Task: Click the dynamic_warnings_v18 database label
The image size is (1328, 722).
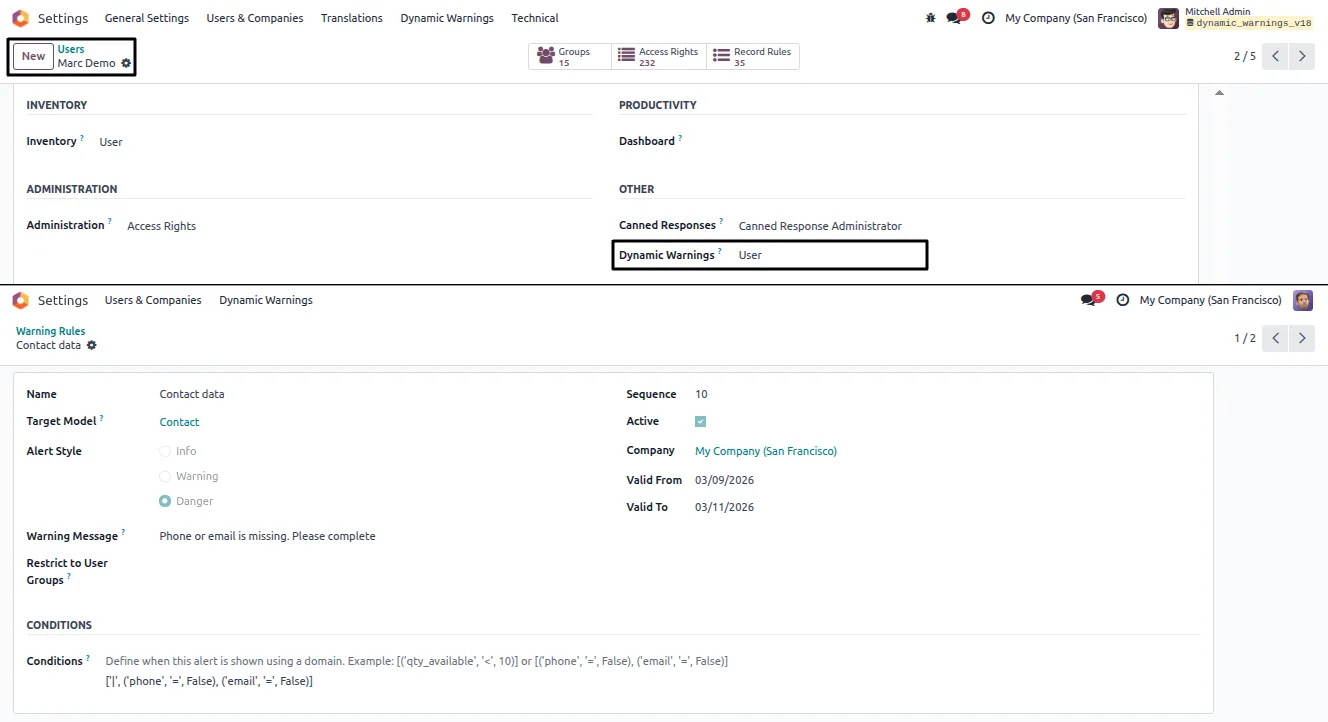Action: point(1248,23)
